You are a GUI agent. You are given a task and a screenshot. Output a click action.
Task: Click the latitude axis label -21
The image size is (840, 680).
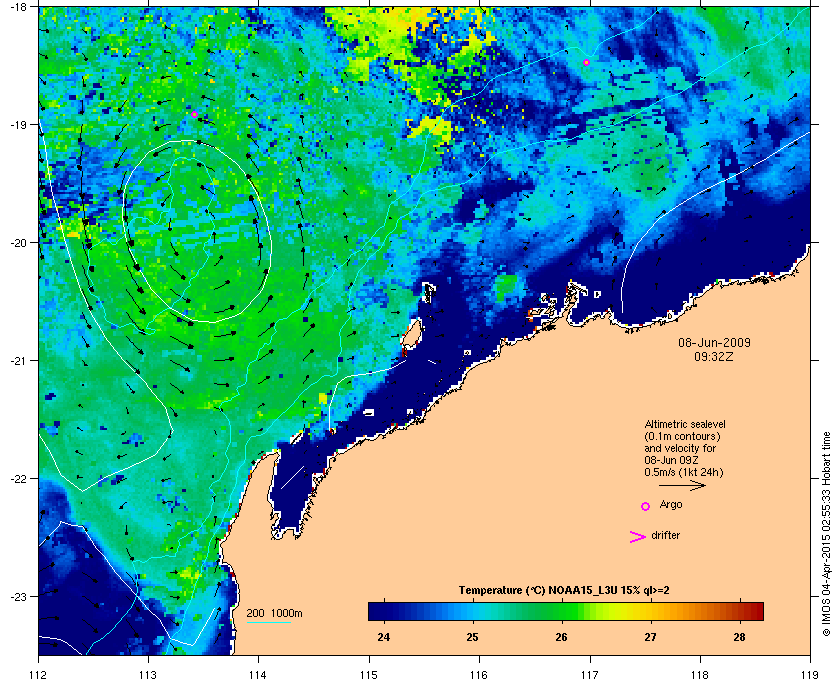pos(18,361)
